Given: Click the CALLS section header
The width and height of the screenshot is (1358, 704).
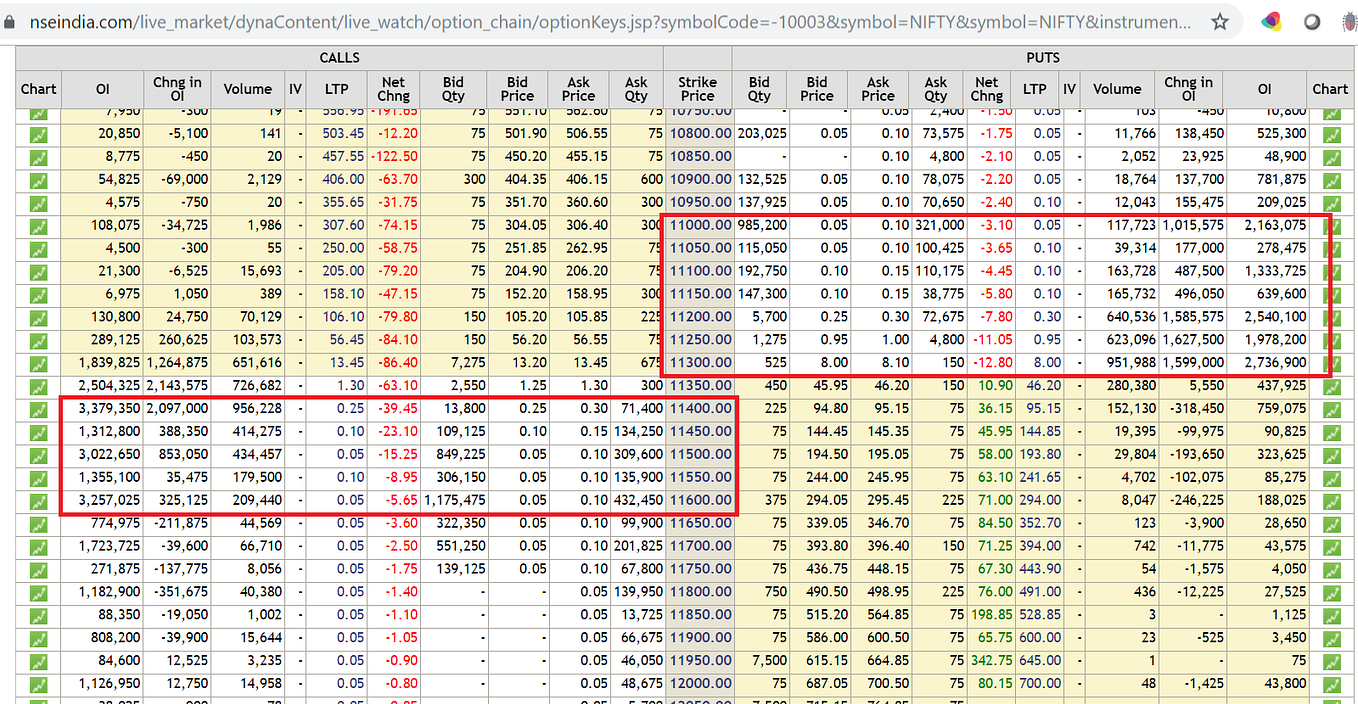Looking at the screenshot, I should (339, 57).
